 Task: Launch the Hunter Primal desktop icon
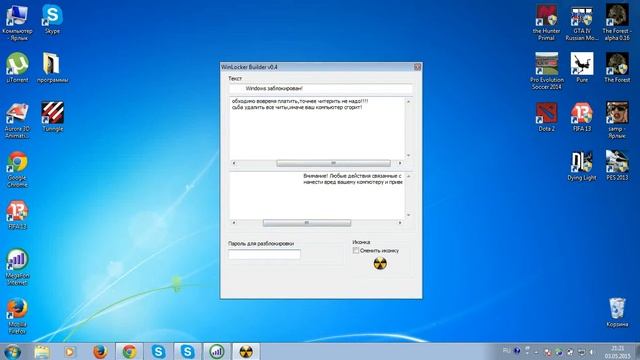(547, 22)
